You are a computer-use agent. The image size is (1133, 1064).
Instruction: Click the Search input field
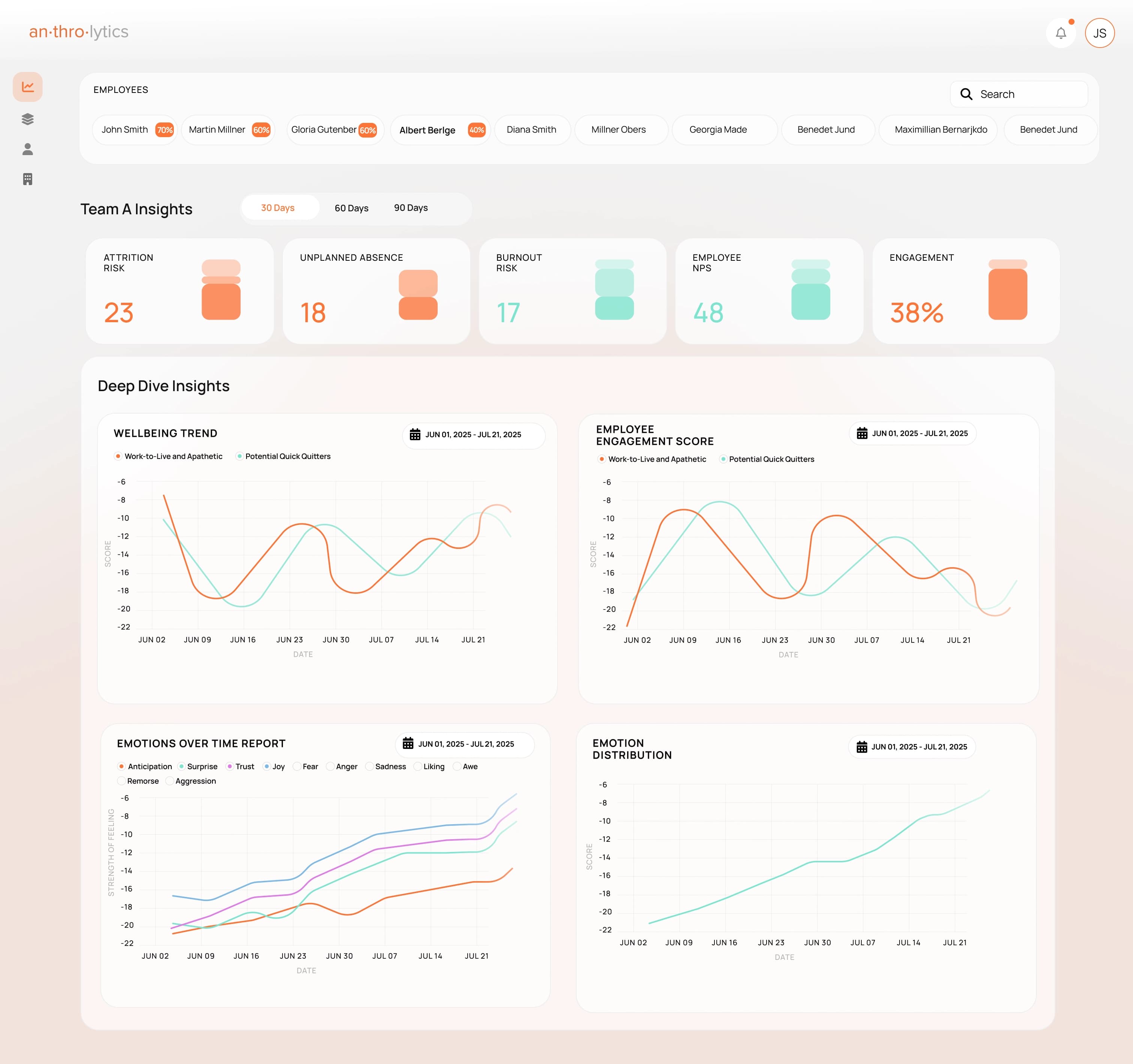[x=1026, y=94]
